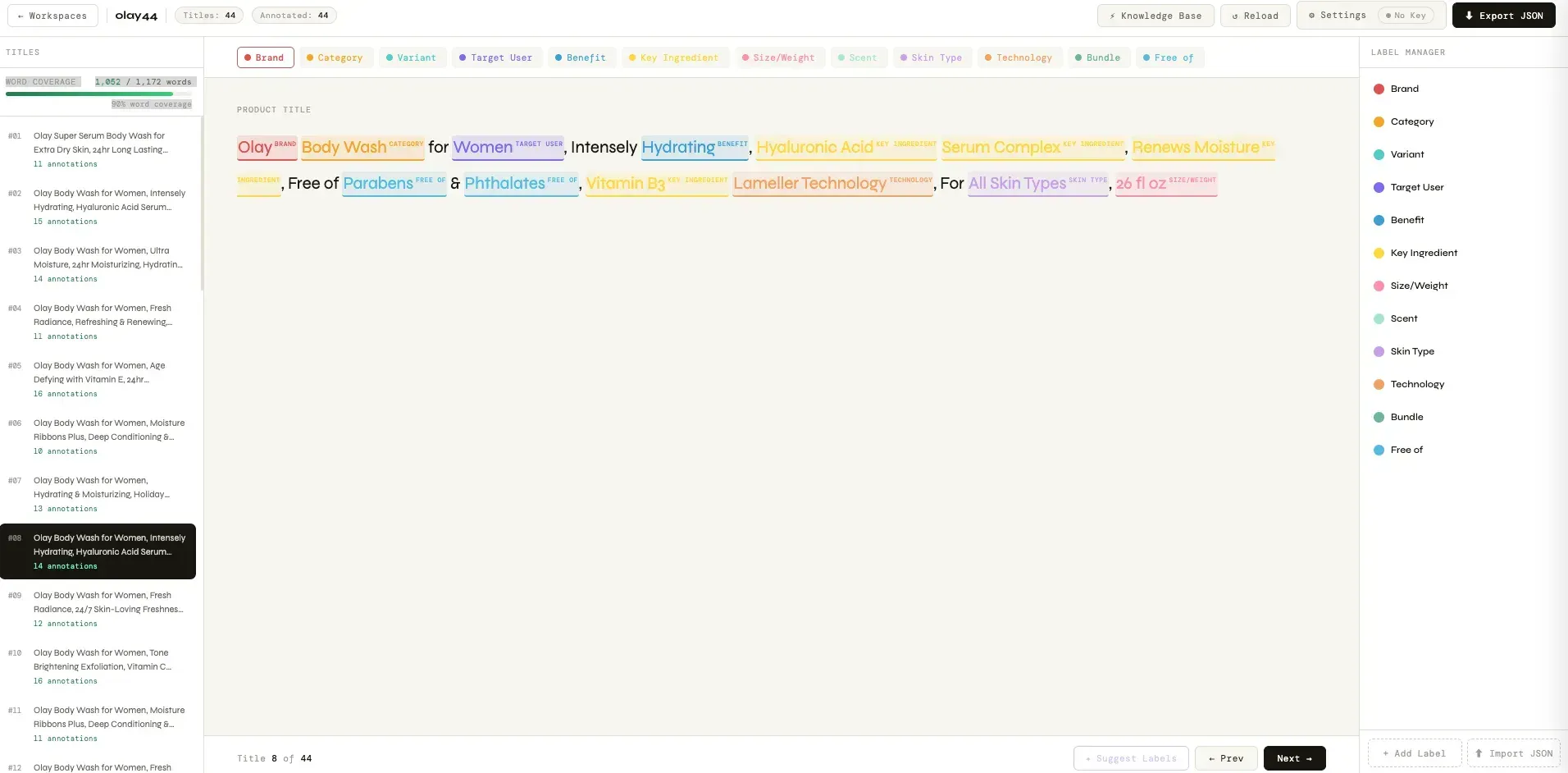Open Skin Type entry in Label Manager
This screenshot has width=1568, height=773.
click(1464, 351)
